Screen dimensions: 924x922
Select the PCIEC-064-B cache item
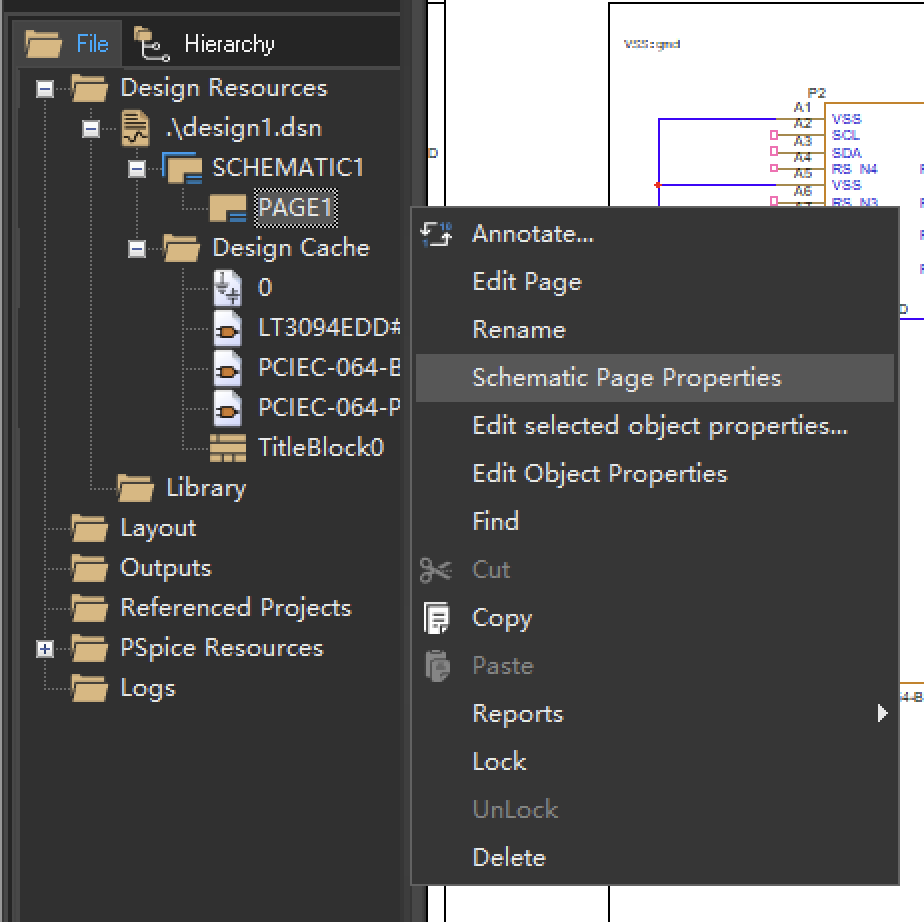pos(329,368)
